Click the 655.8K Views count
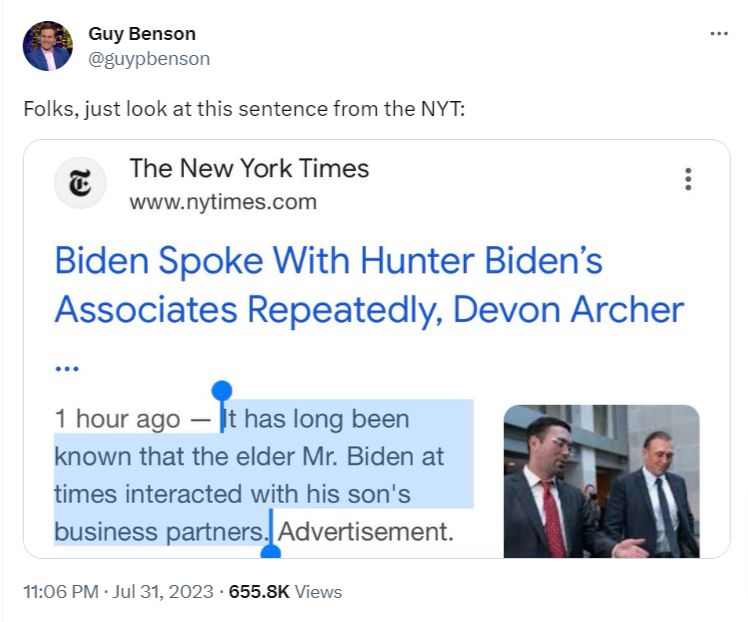This screenshot has height=622, width=748. [x=285, y=592]
